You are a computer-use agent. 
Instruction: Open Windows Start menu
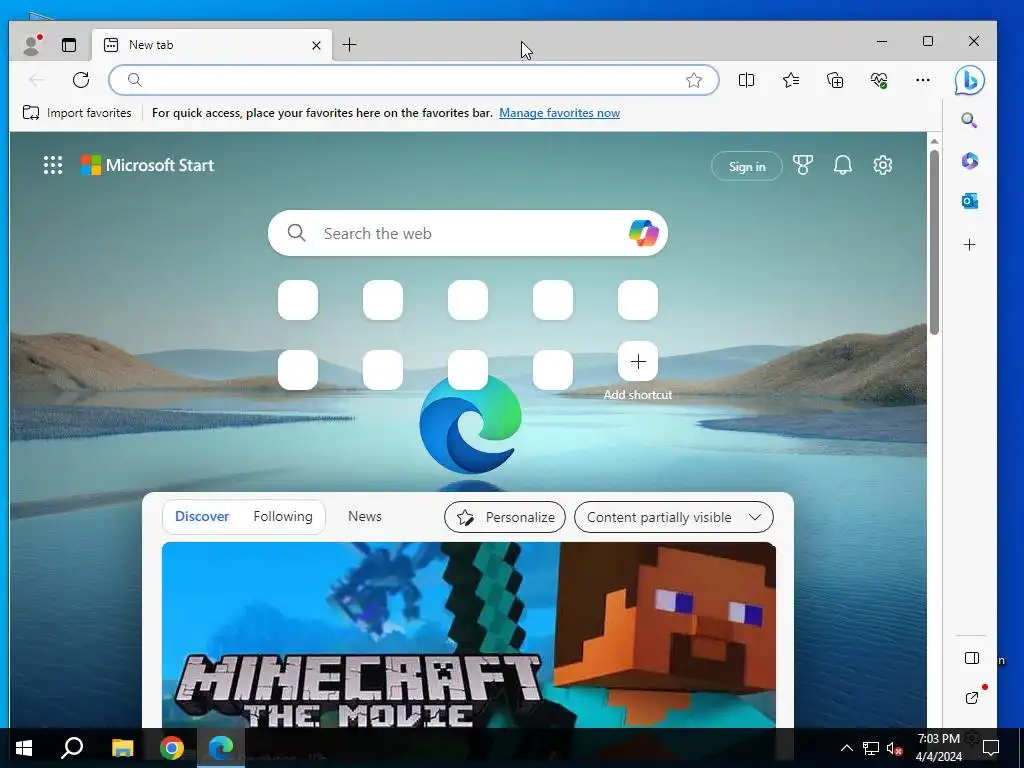click(24, 748)
